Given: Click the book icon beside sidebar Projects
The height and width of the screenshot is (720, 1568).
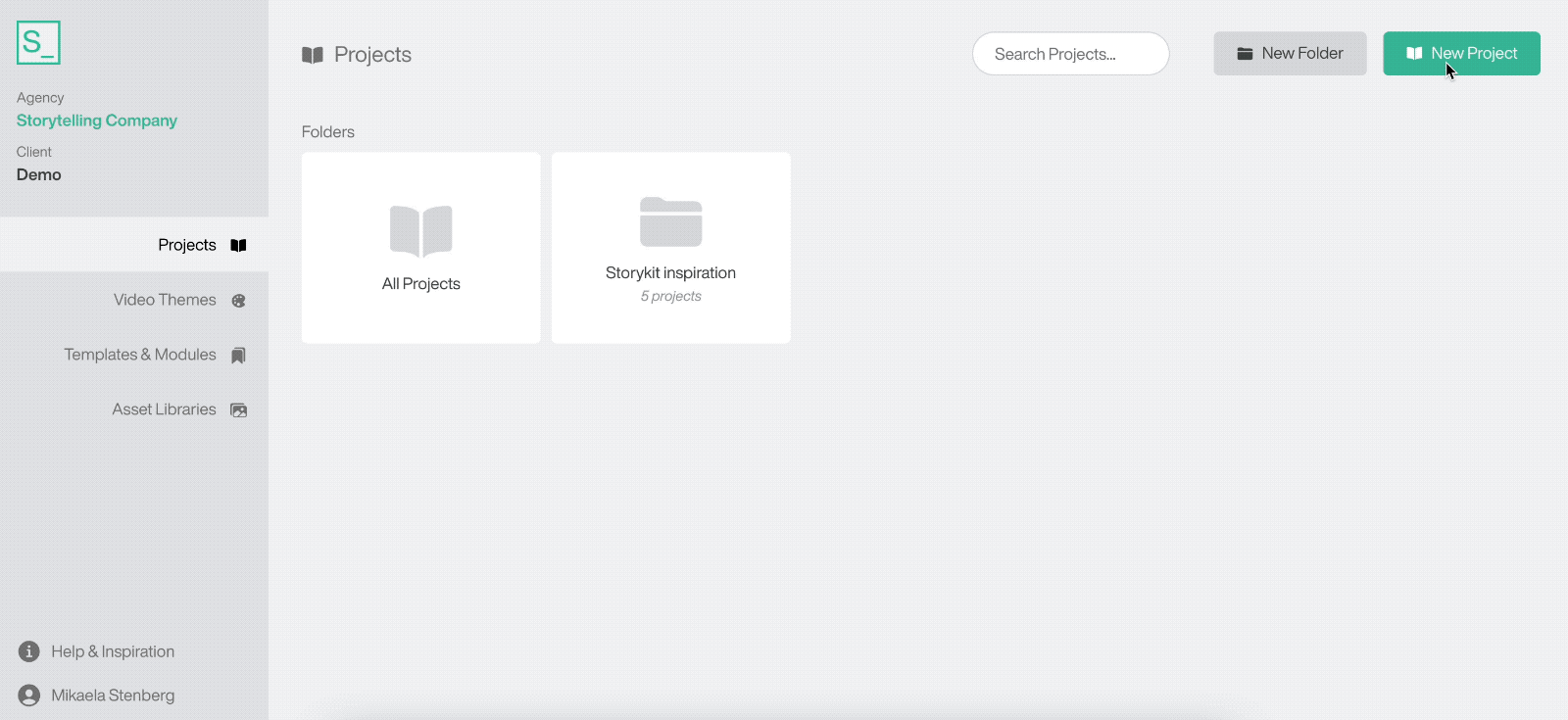Looking at the screenshot, I should pos(238,245).
